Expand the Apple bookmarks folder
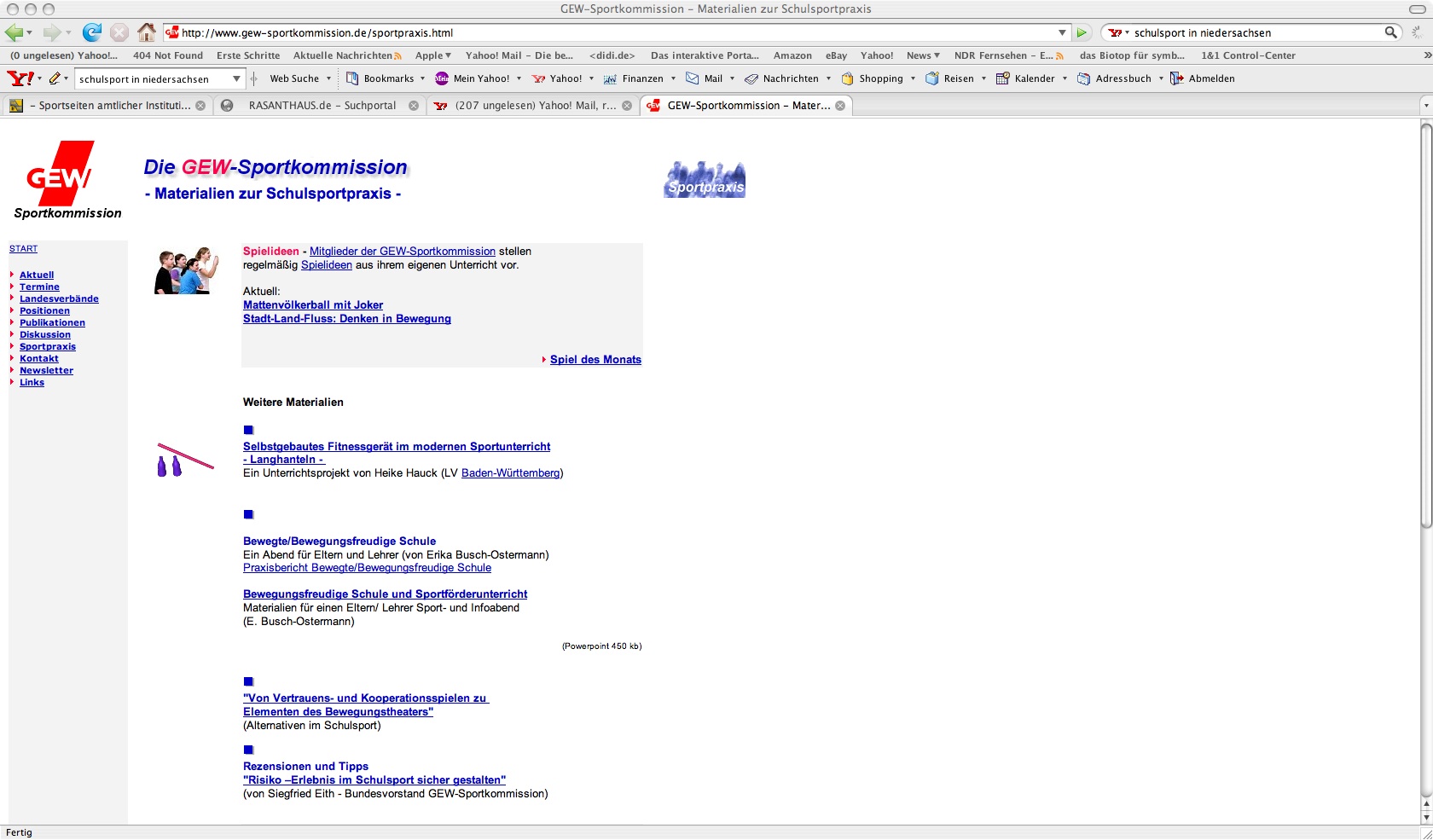1433x840 pixels. point(433,55)
